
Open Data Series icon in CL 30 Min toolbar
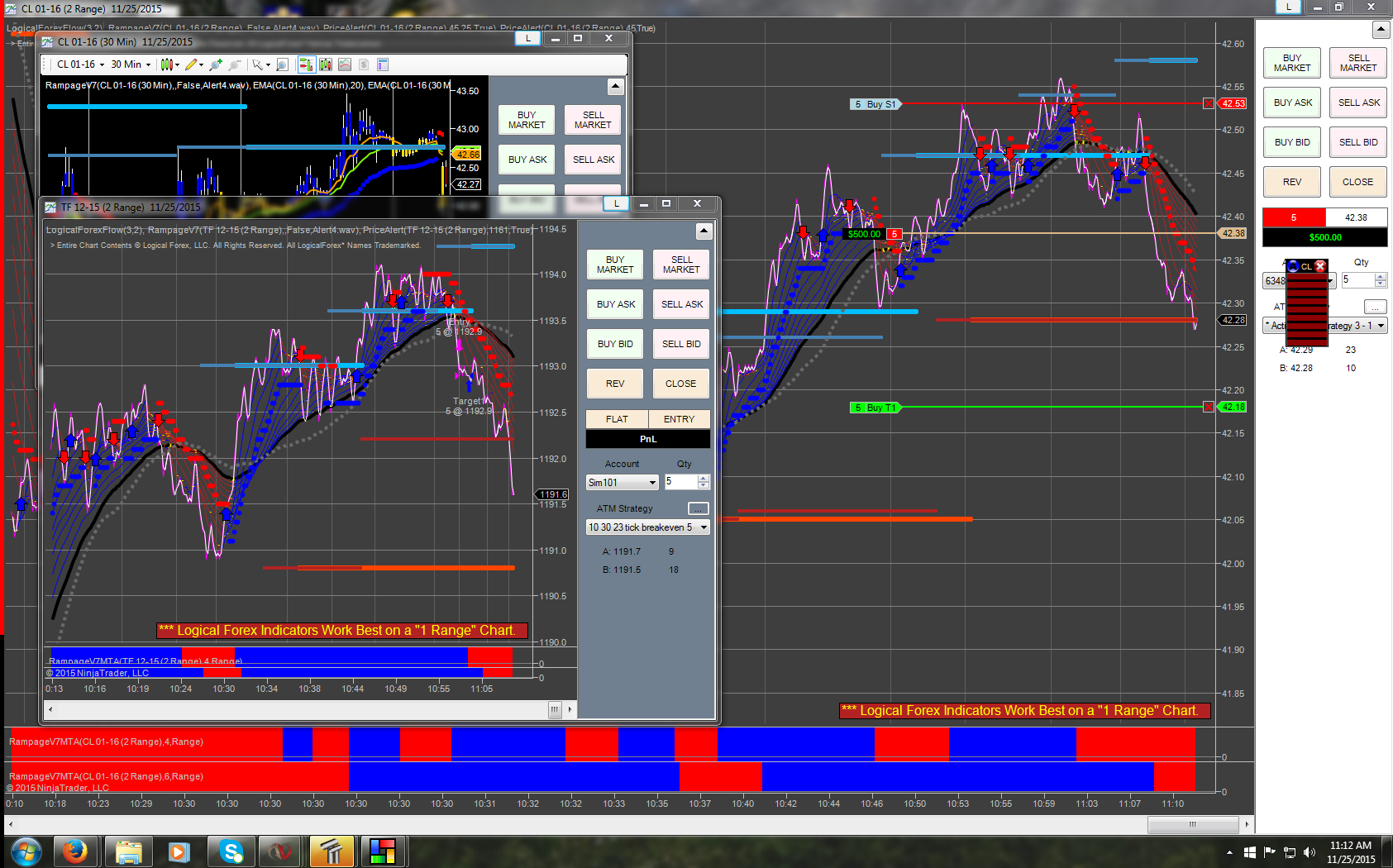[326, 64]
